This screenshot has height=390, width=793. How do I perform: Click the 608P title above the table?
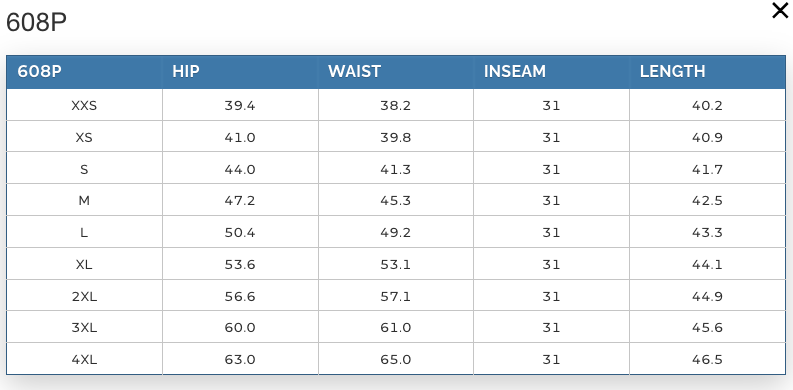(36, 23)
